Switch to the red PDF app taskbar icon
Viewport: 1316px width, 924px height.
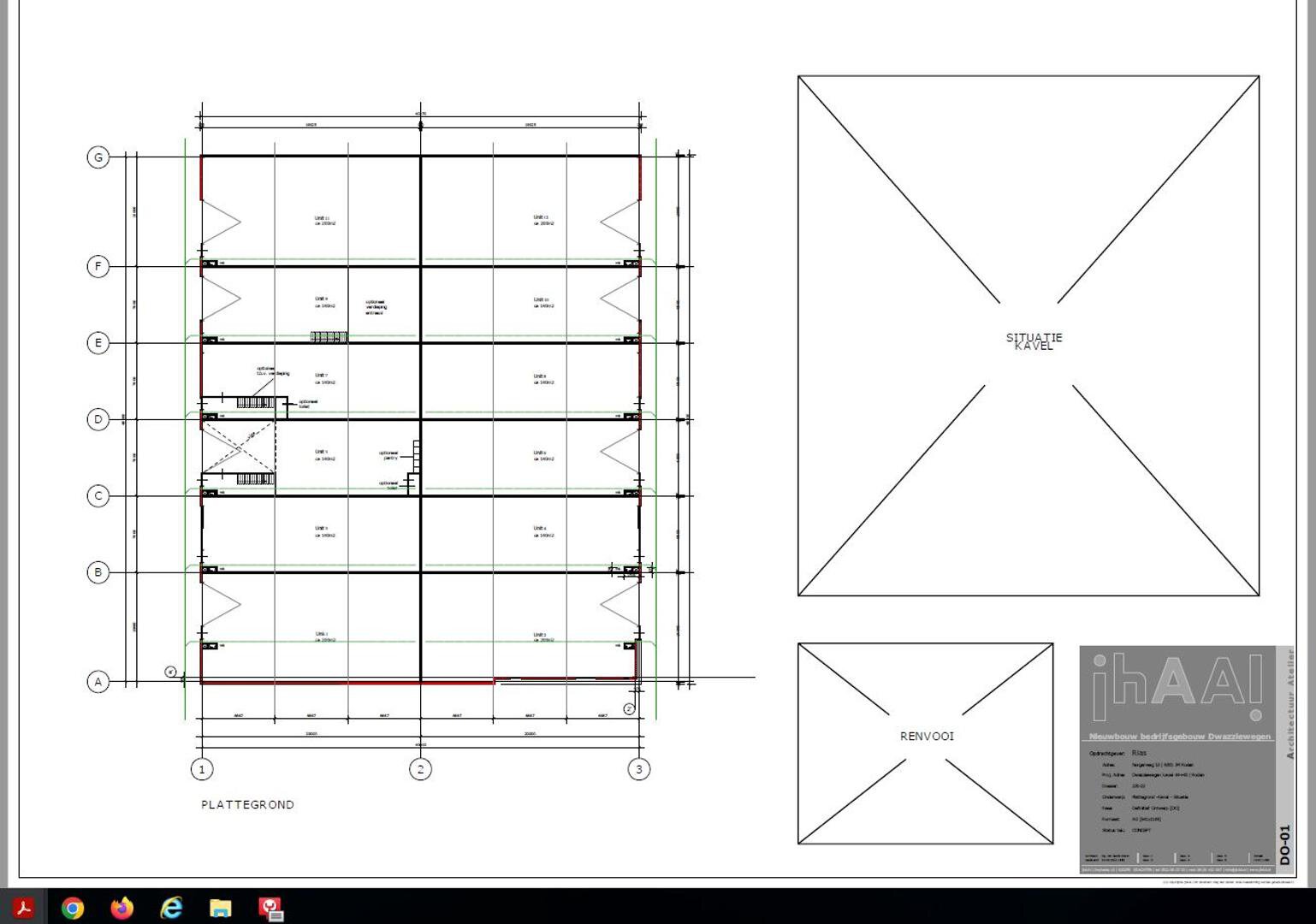[x=271, y=909]
